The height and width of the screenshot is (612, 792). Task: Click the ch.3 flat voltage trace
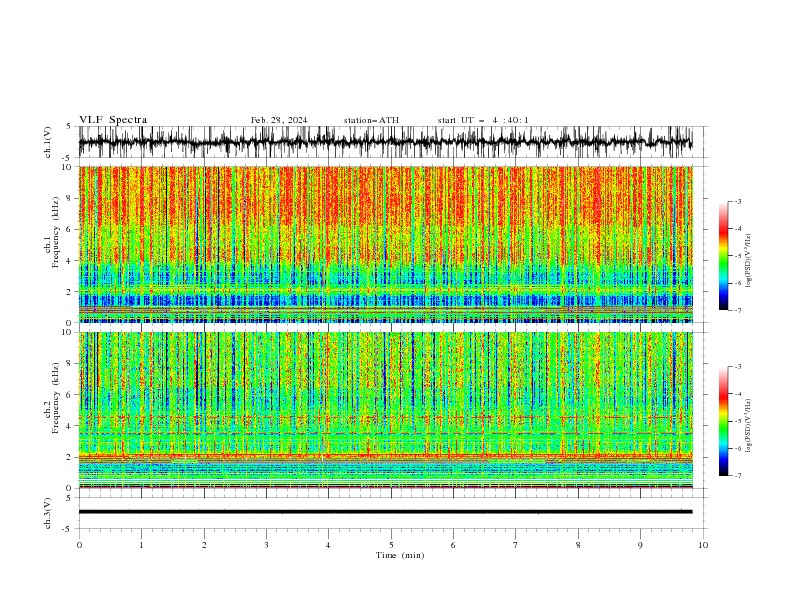[385, 512]
